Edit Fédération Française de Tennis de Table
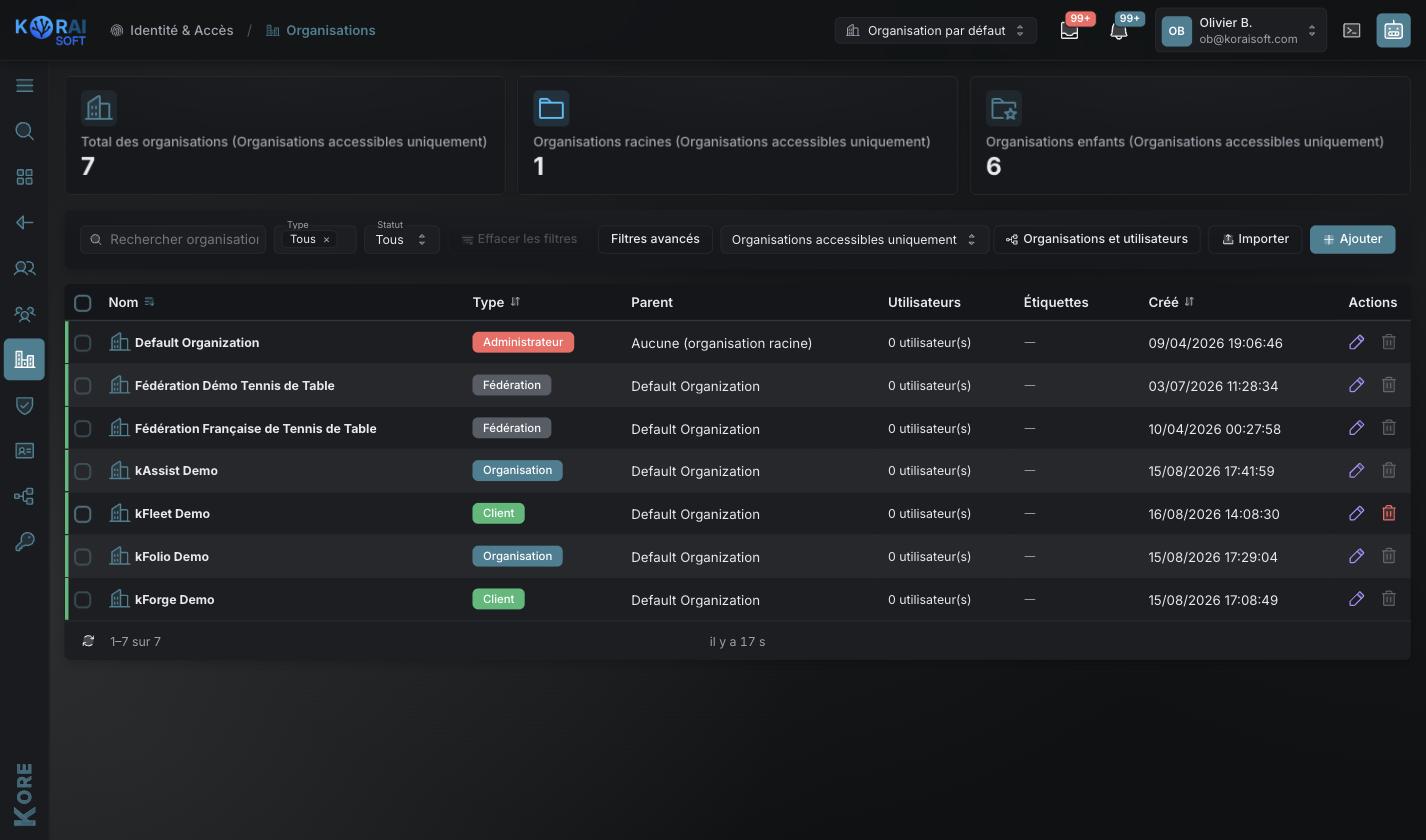 pos(1357,428)
